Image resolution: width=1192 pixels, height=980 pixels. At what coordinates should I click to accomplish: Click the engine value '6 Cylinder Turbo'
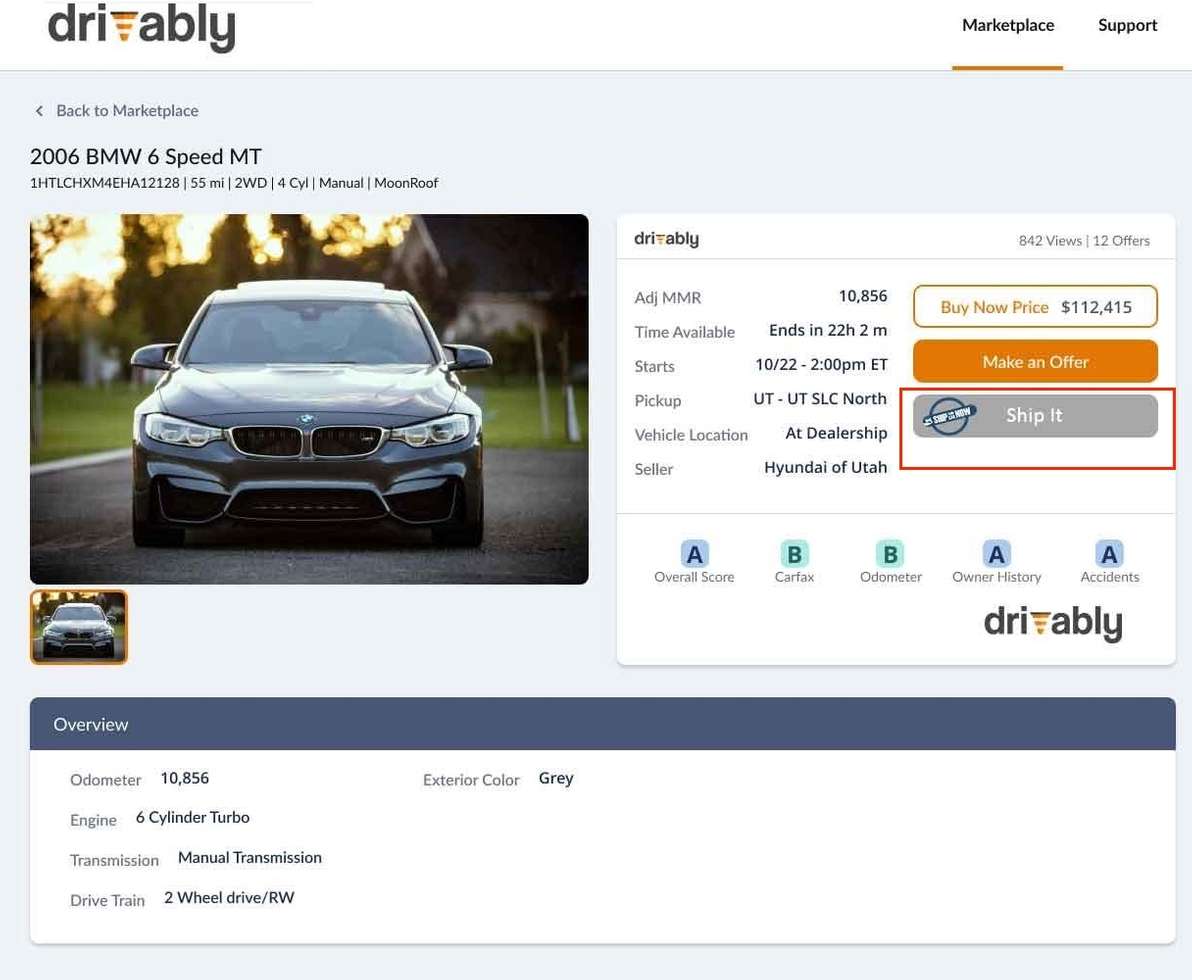[192, 817]
